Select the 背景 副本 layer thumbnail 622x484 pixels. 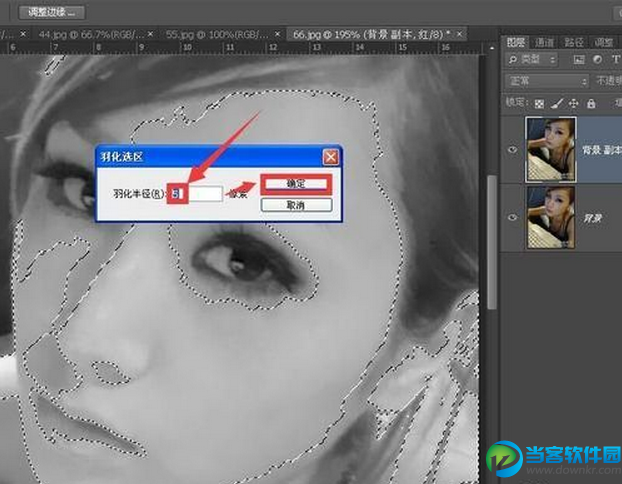(x=551, y=150)
